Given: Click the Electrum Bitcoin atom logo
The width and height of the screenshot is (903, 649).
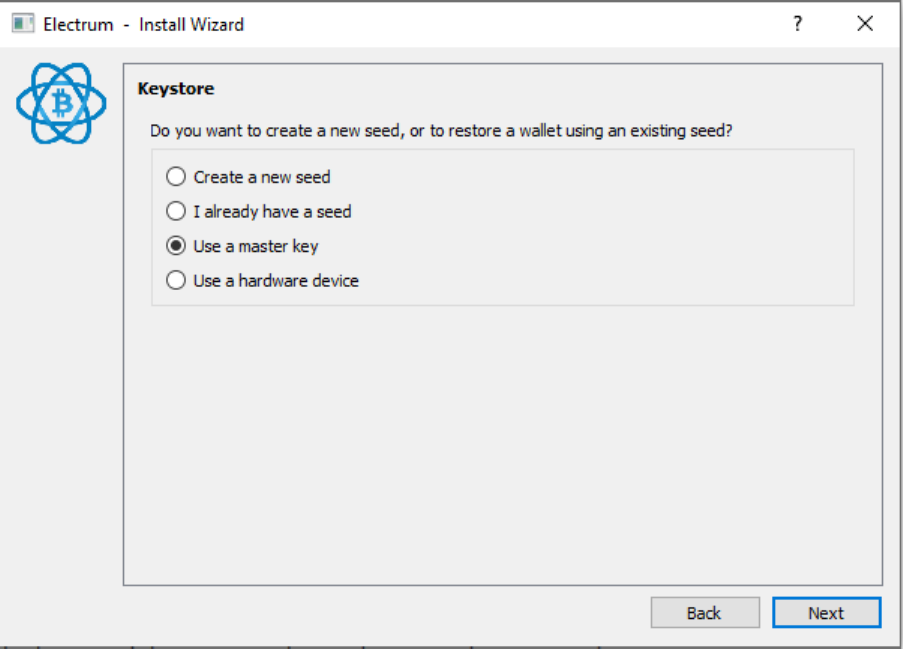Looking at the screenshot, I should (61, 104).
